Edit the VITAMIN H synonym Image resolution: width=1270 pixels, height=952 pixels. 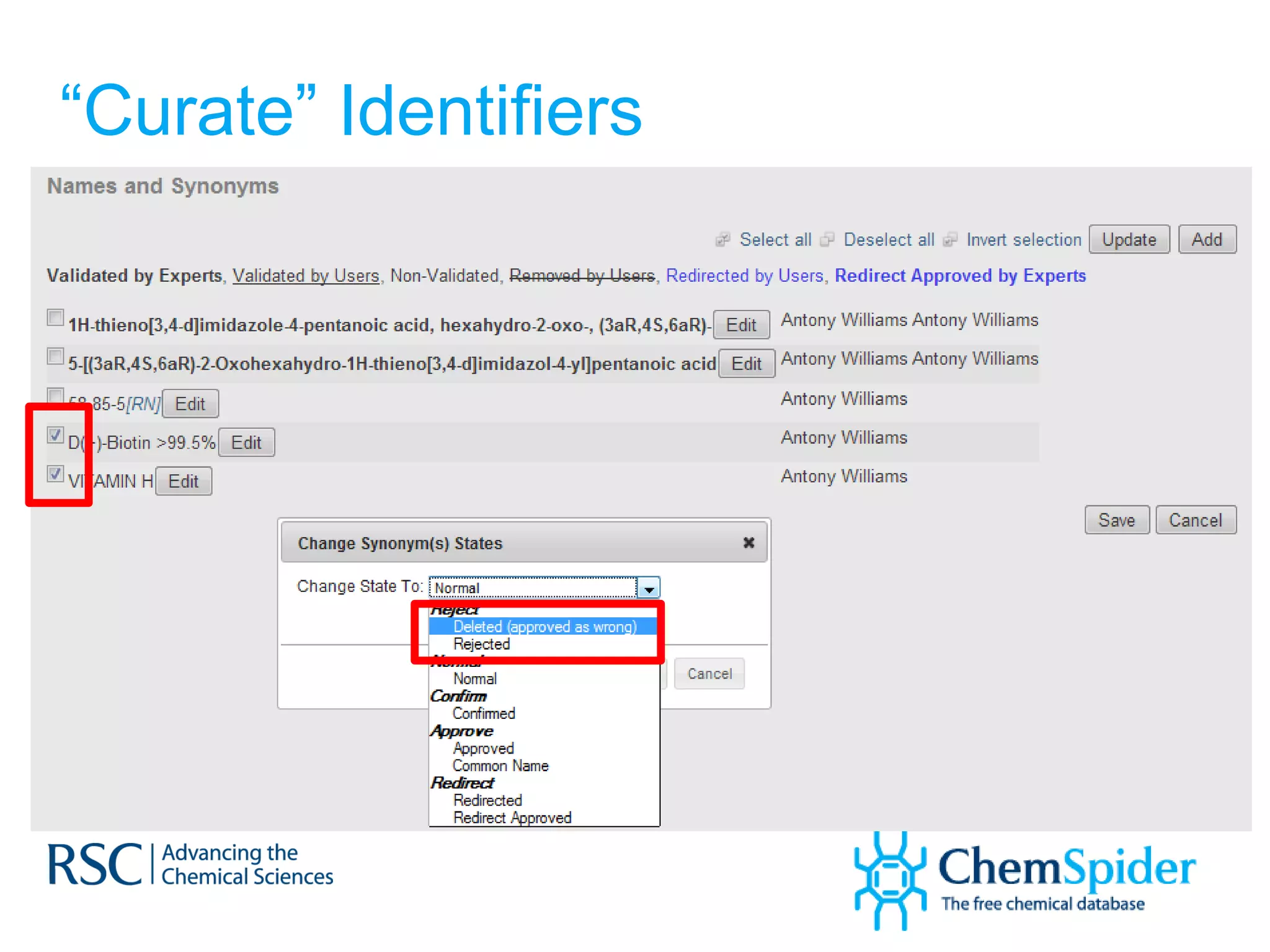click(184, 481)
